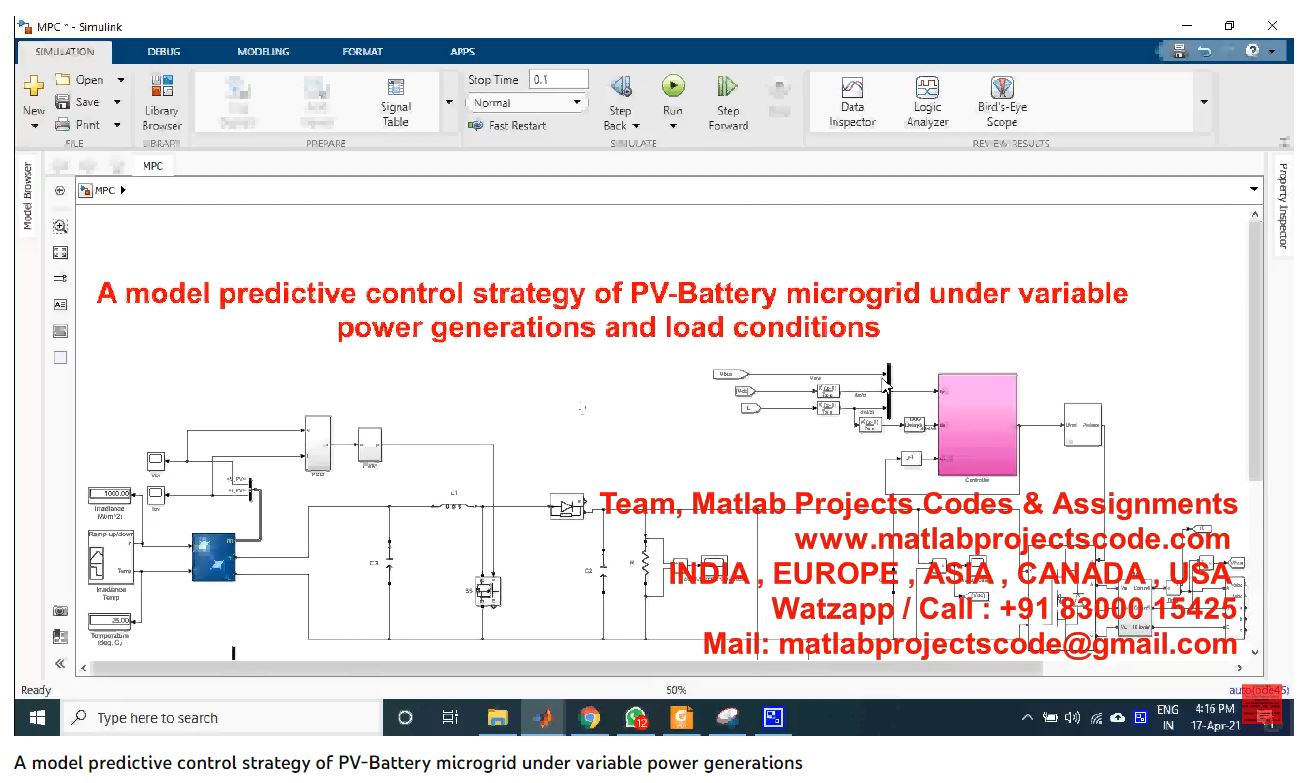Switch to the DEBUG ribbon tab

click(164, 51)
